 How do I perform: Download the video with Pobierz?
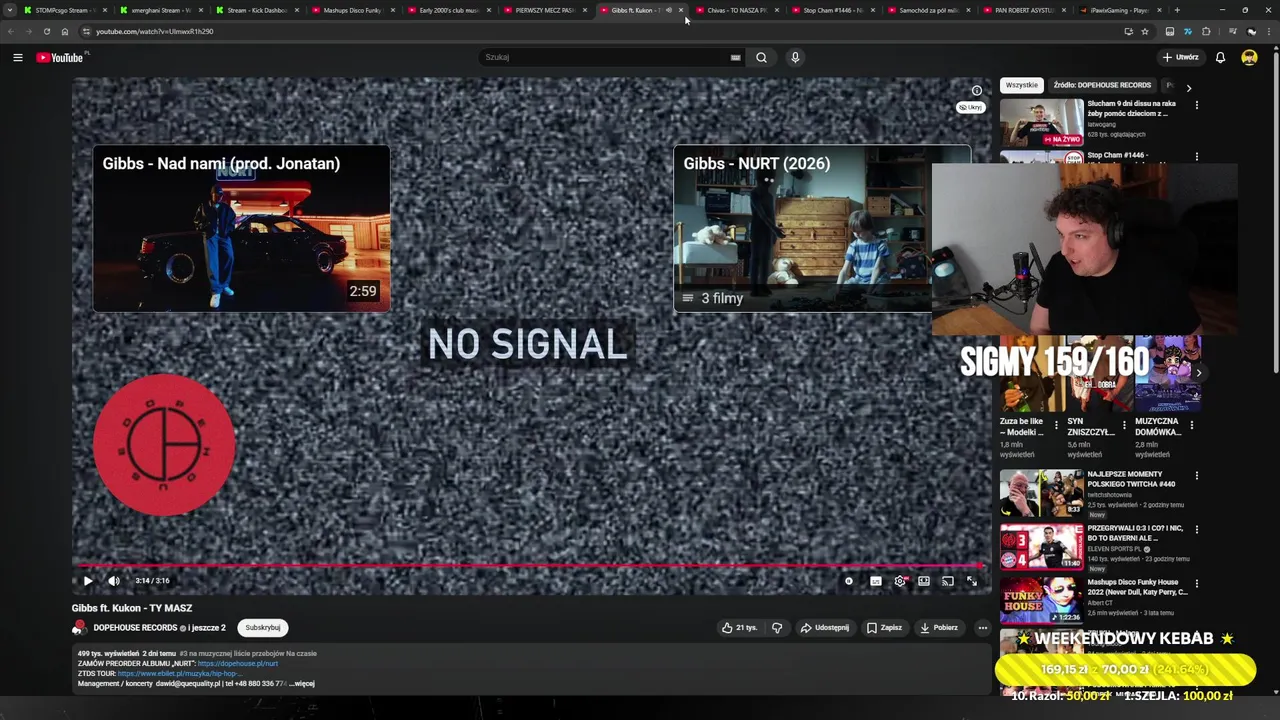(x=939, y=628)
